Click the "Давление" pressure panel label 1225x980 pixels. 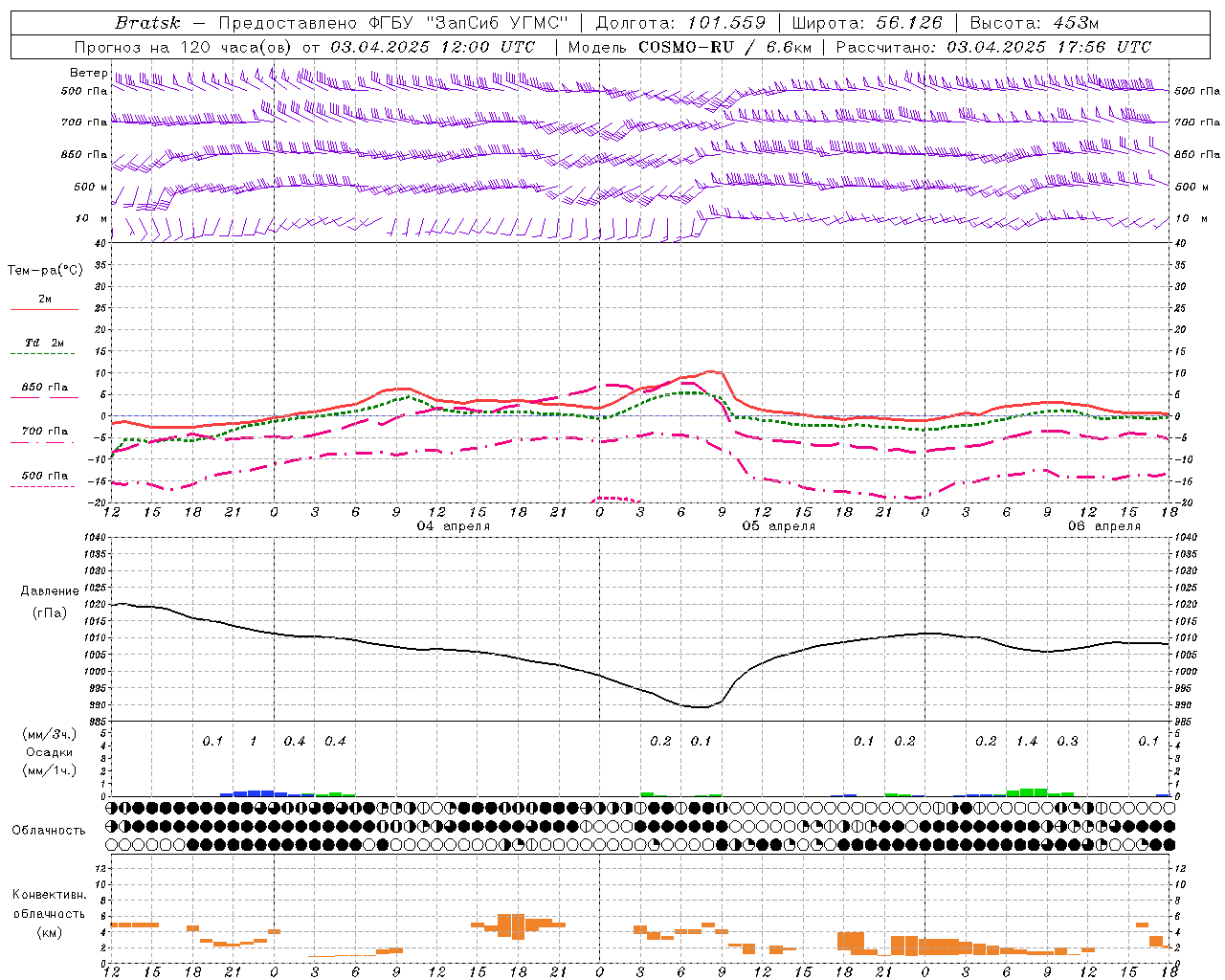[48, 591]
